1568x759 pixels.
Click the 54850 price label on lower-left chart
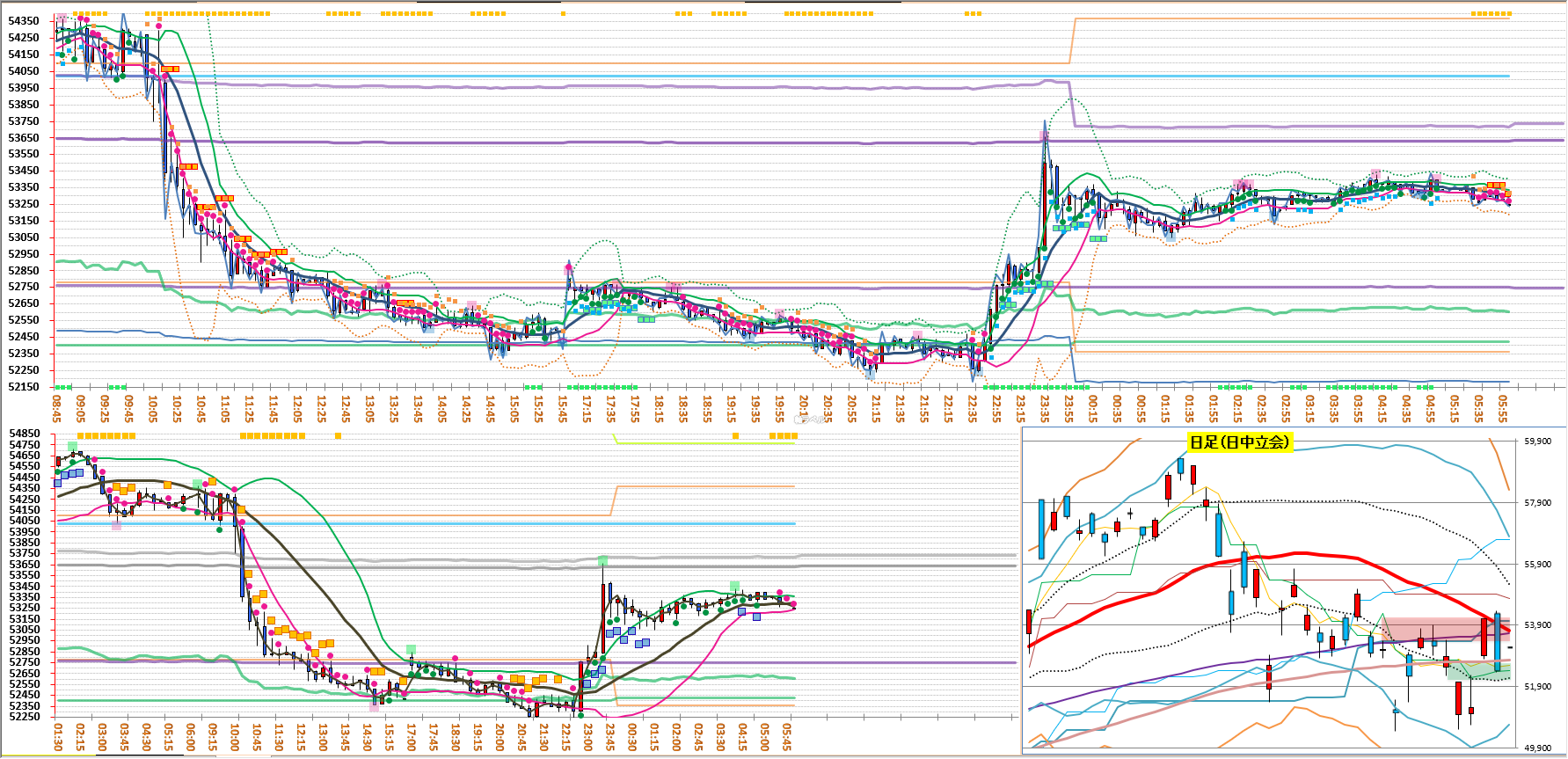(x=25, y=434)
